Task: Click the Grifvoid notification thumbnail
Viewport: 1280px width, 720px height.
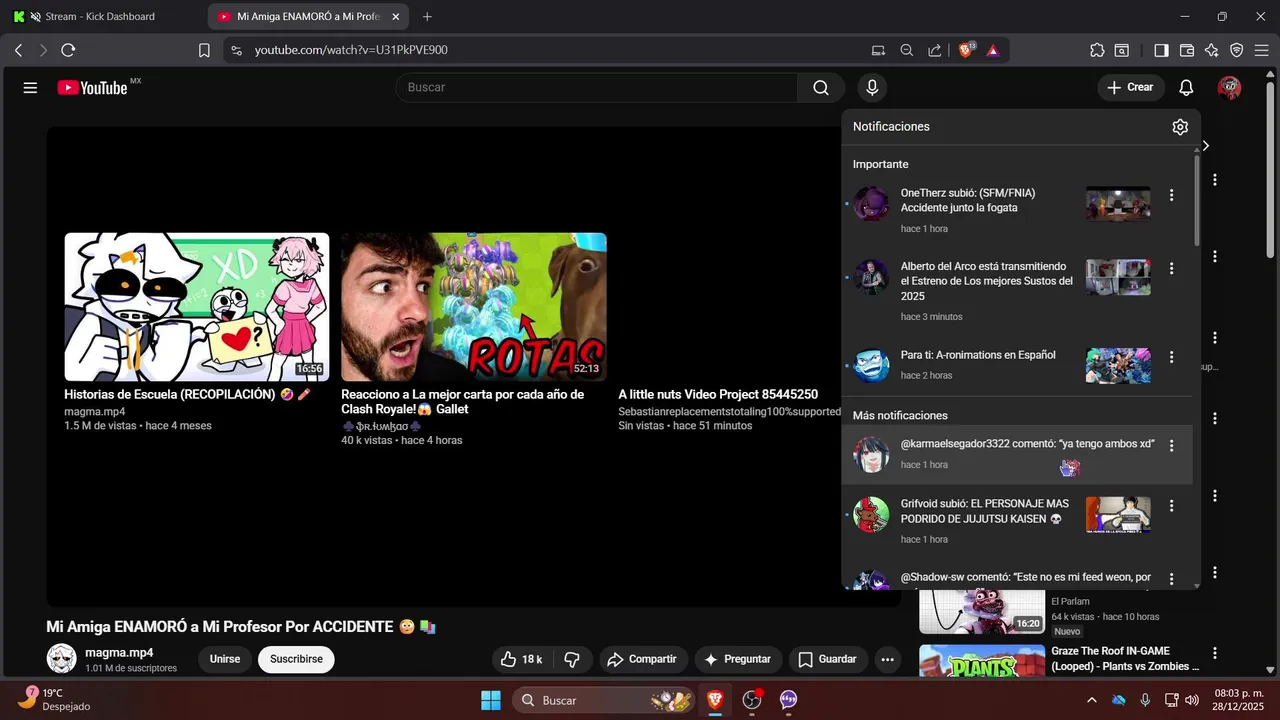Action: pos(1118,515)
